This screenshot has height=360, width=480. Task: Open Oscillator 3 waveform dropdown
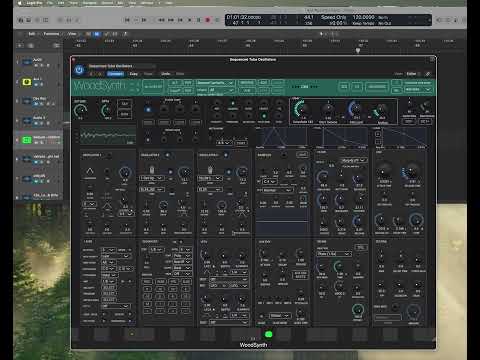click(x=210, y=178)
